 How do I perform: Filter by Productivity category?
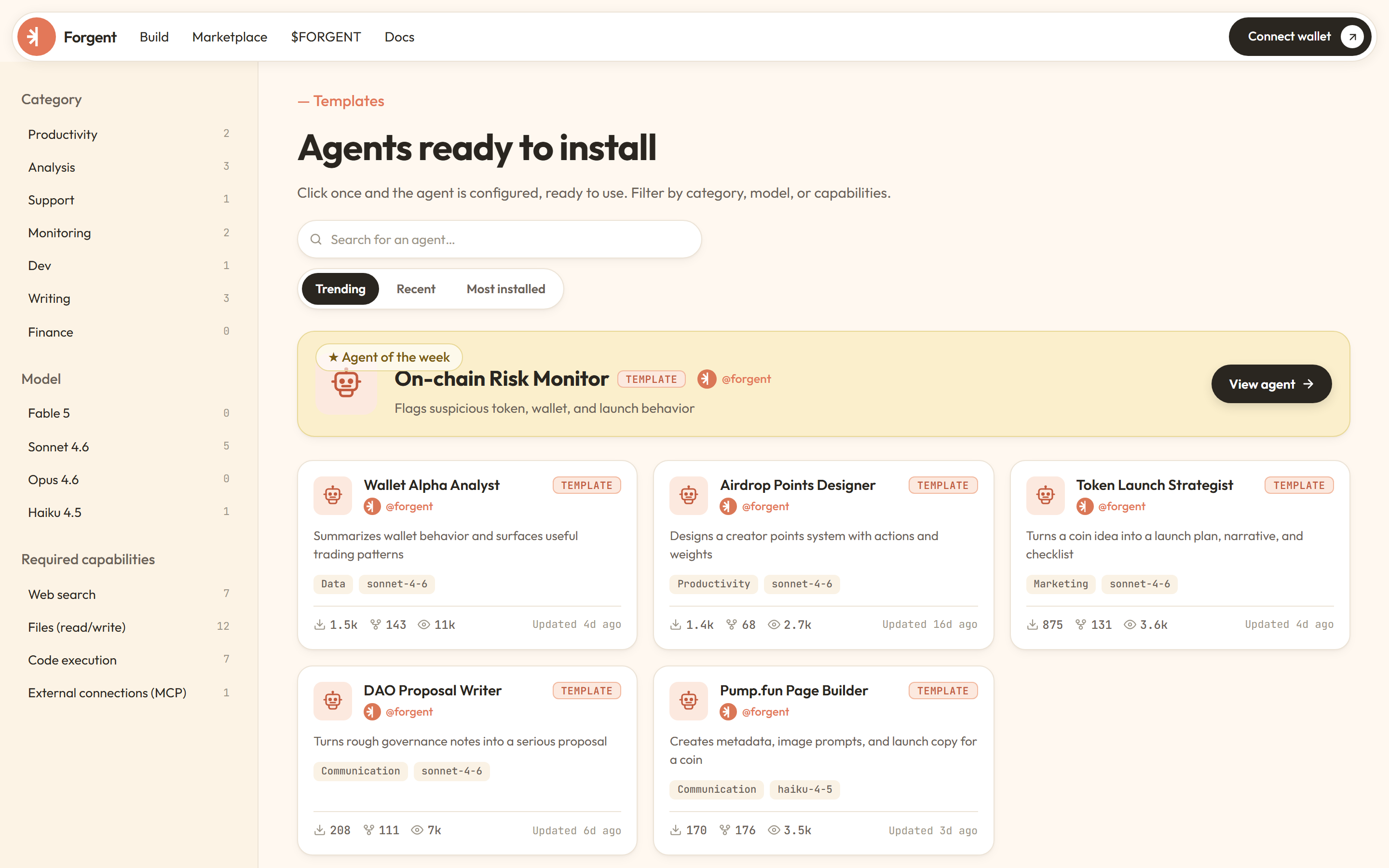click(x=129, y=135)
